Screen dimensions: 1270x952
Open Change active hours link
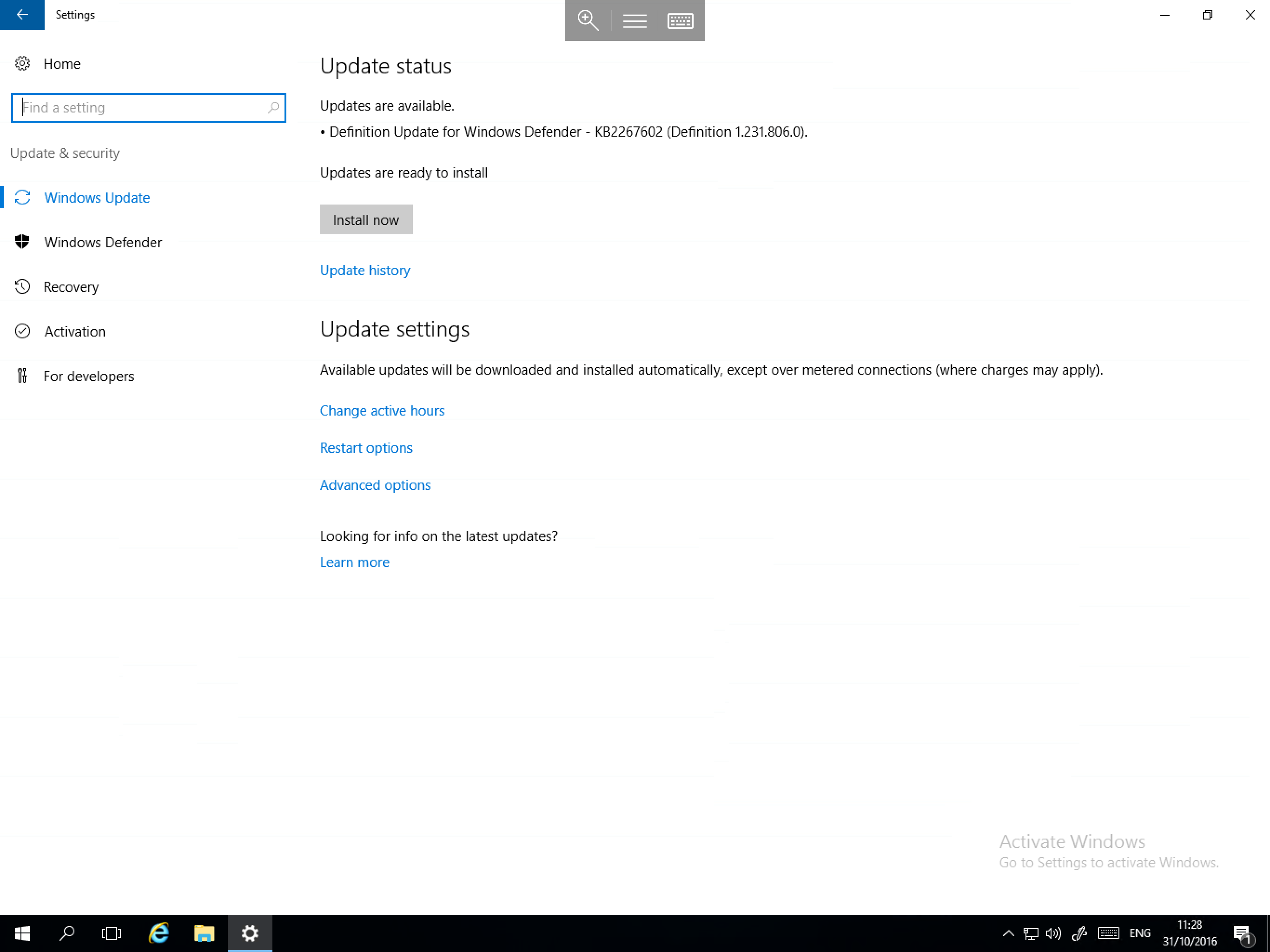click(x=382, y=410)
